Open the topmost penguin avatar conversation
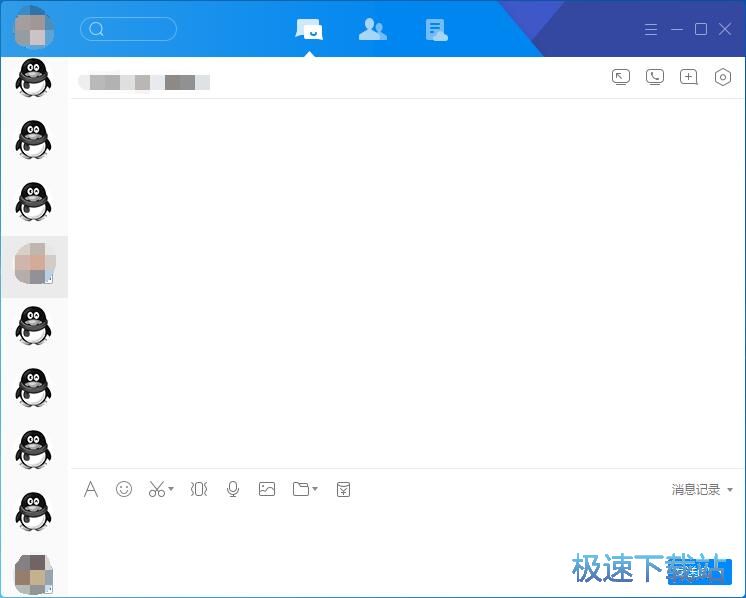This screenshot has width=746, height=598. (33, 78)
